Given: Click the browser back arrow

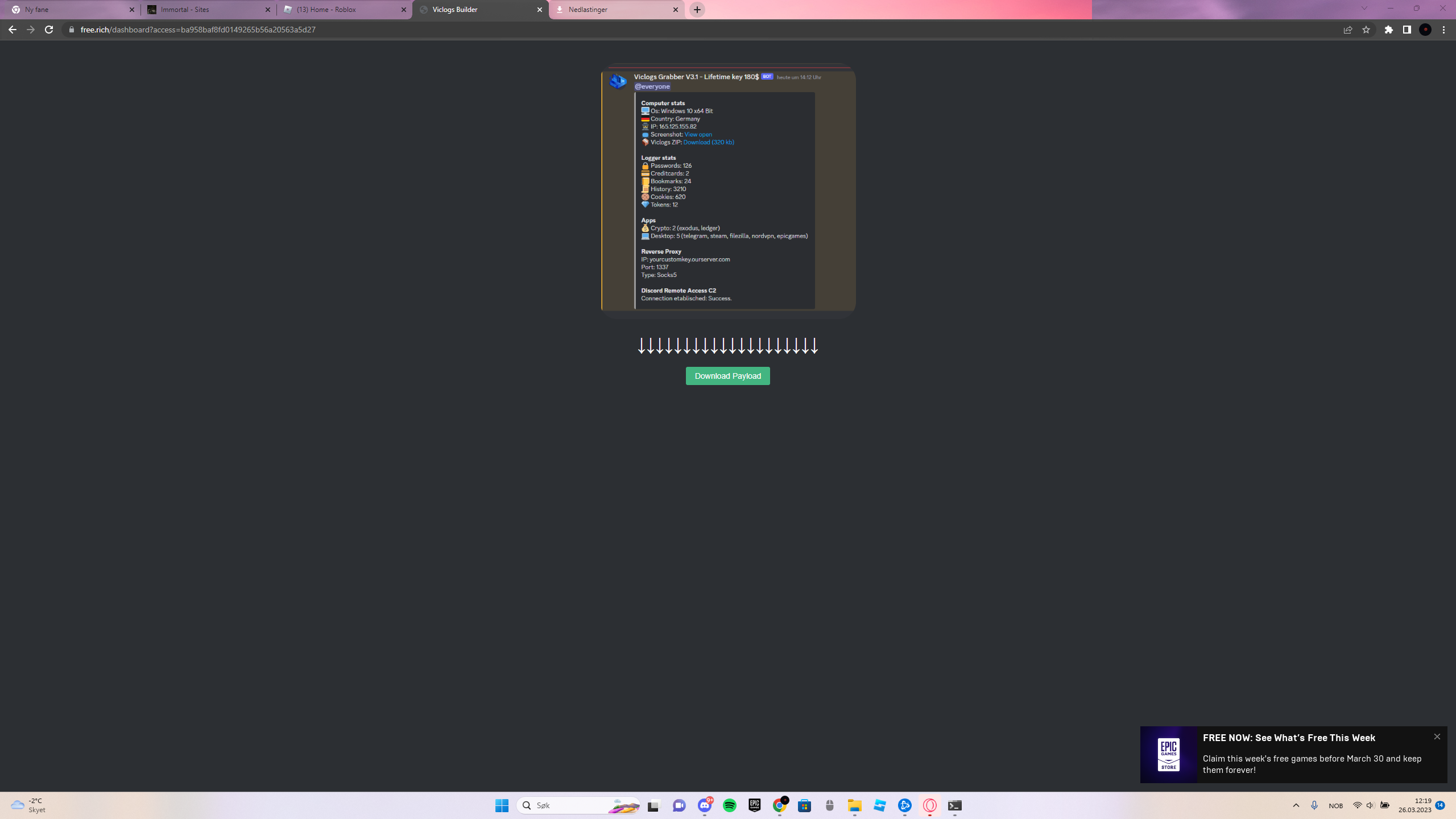Looking at the screenshot, I should pos(12,30).
